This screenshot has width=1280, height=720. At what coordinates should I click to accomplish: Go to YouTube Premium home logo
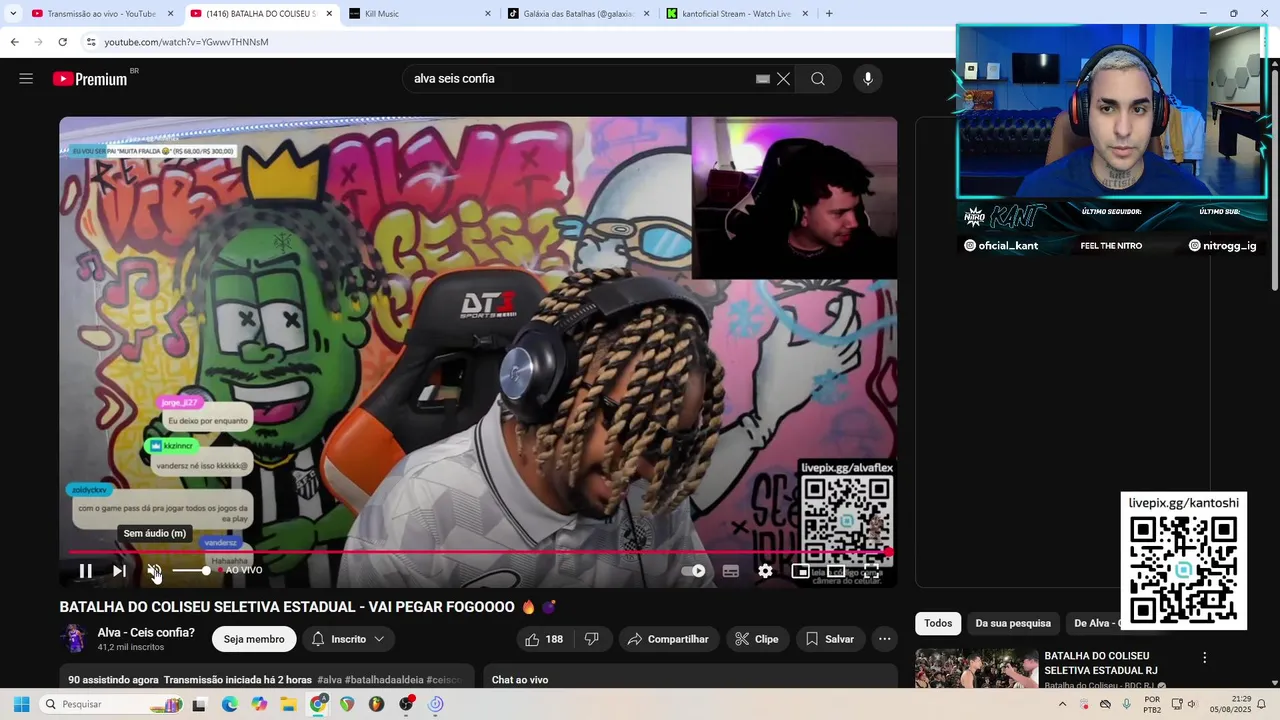click(90, 79)
